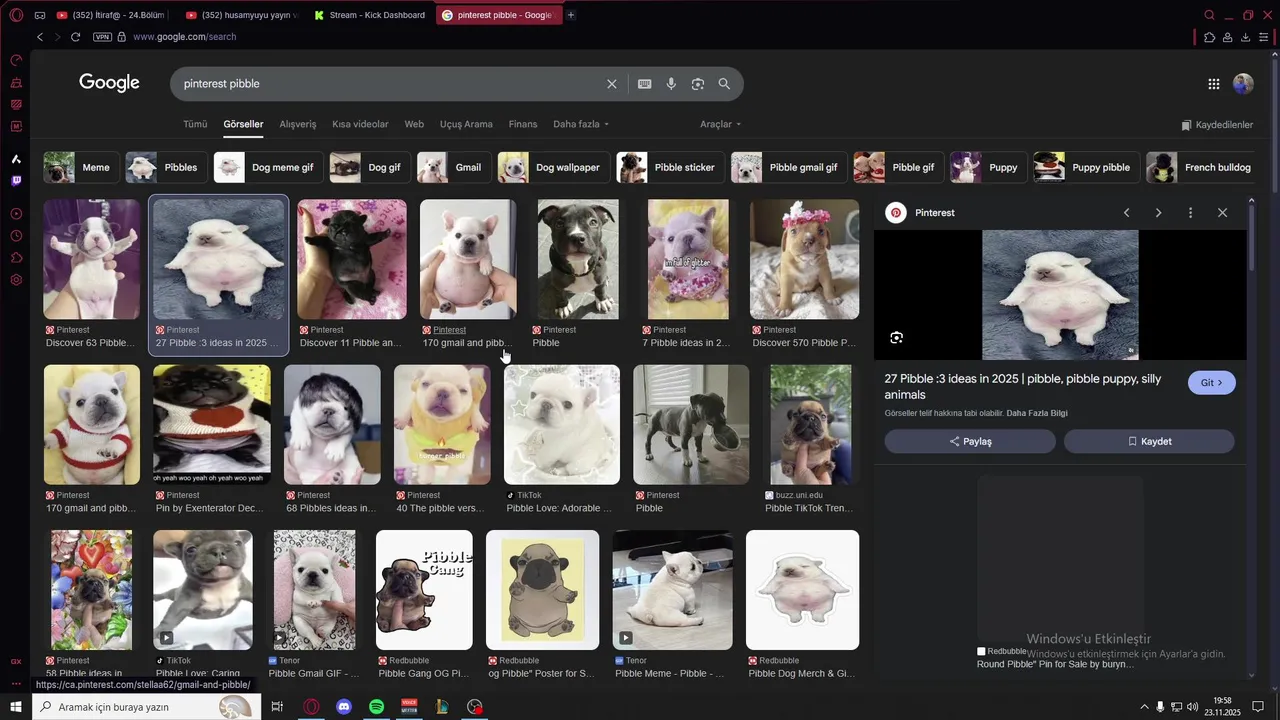The height and width of the screenshot is (720, 1280).
Task: Clear the search box with X icon
Action: click(x=612, y=84)
